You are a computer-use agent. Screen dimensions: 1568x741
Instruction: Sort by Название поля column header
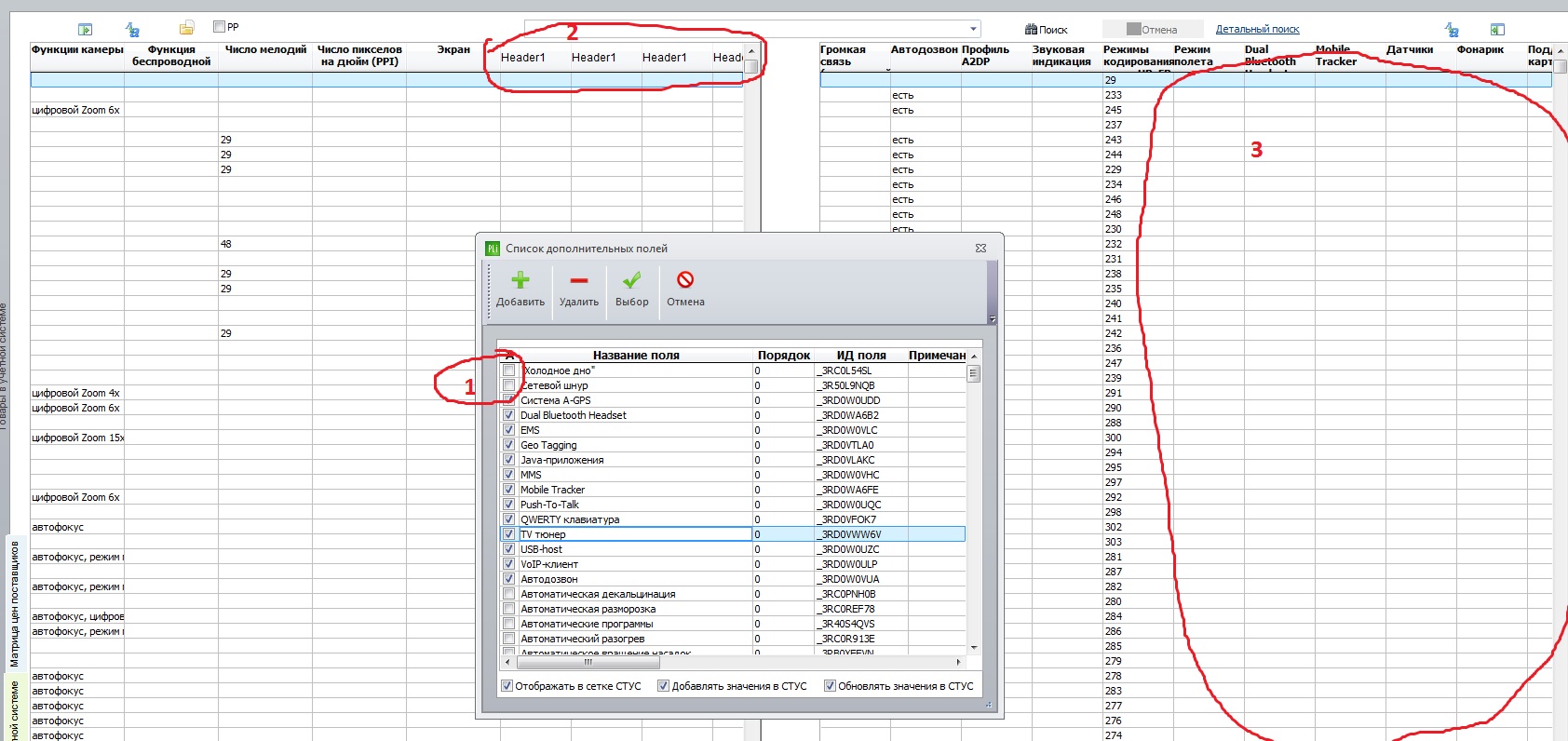[x=636, y=356]
